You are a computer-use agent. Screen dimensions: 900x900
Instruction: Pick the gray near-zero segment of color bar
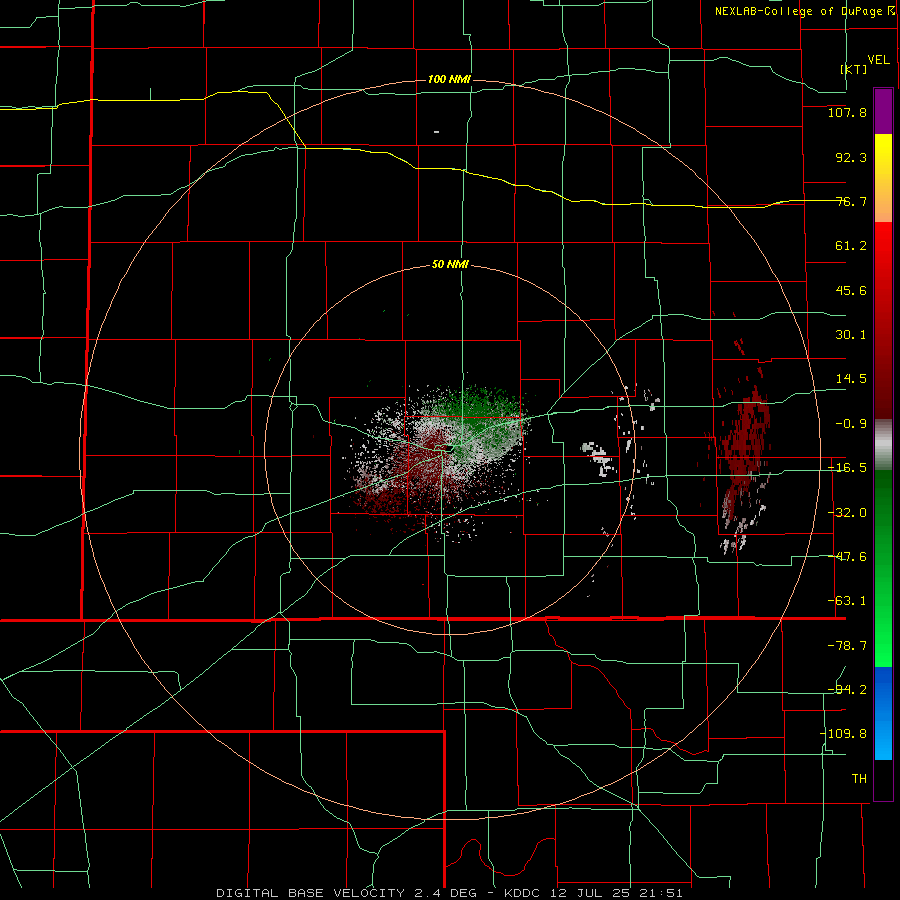883,444
